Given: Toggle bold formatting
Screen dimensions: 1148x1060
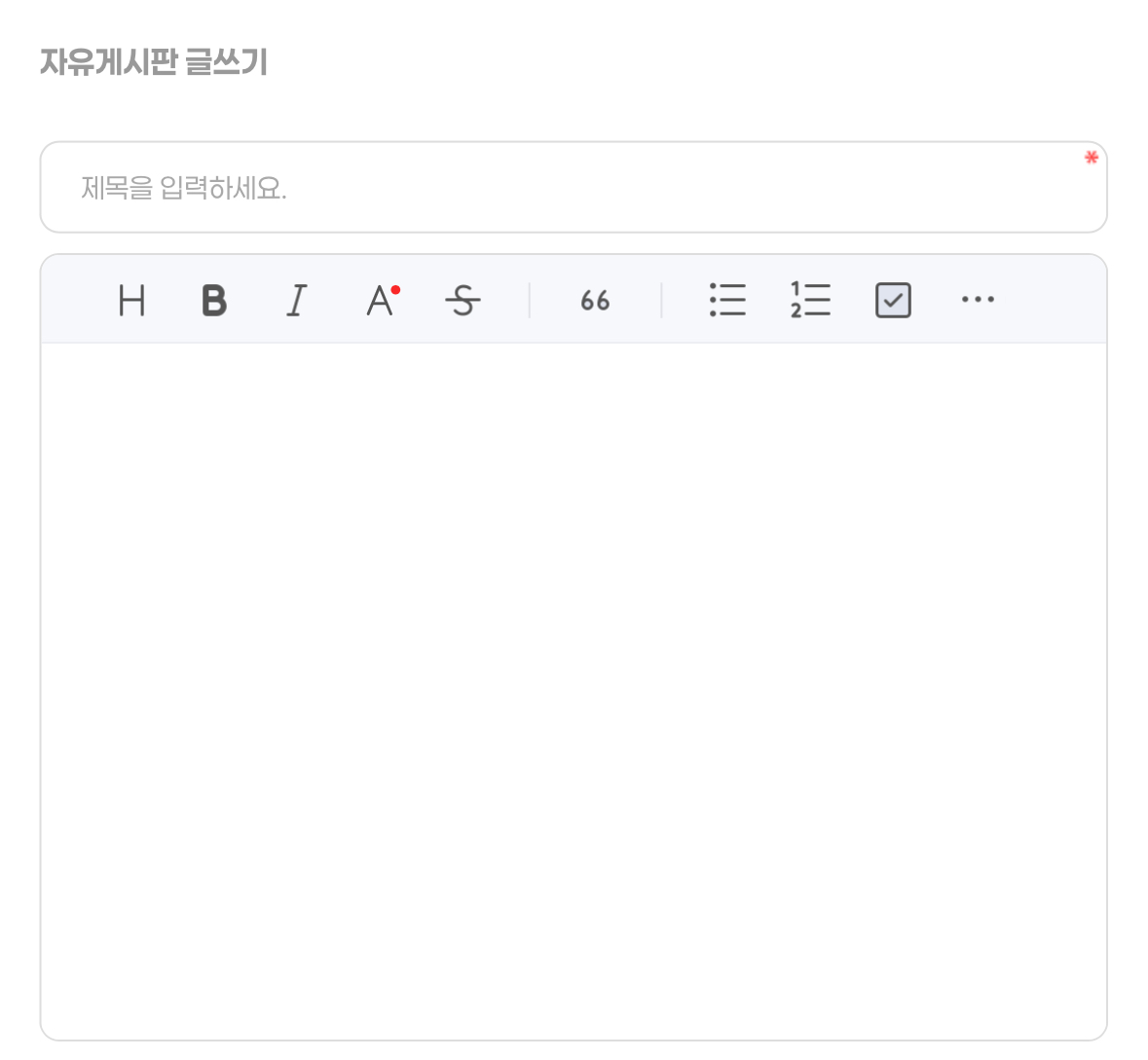Looking at the screenshot, I should [214, 300].
